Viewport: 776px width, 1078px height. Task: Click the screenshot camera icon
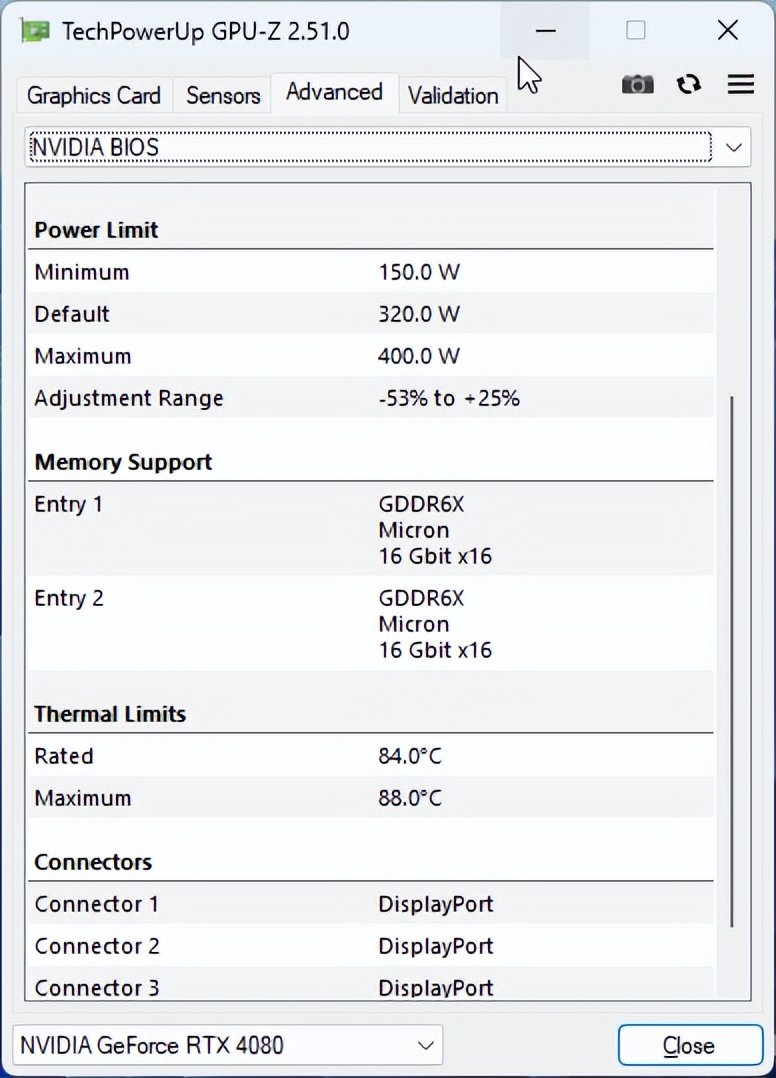(637, 85)
